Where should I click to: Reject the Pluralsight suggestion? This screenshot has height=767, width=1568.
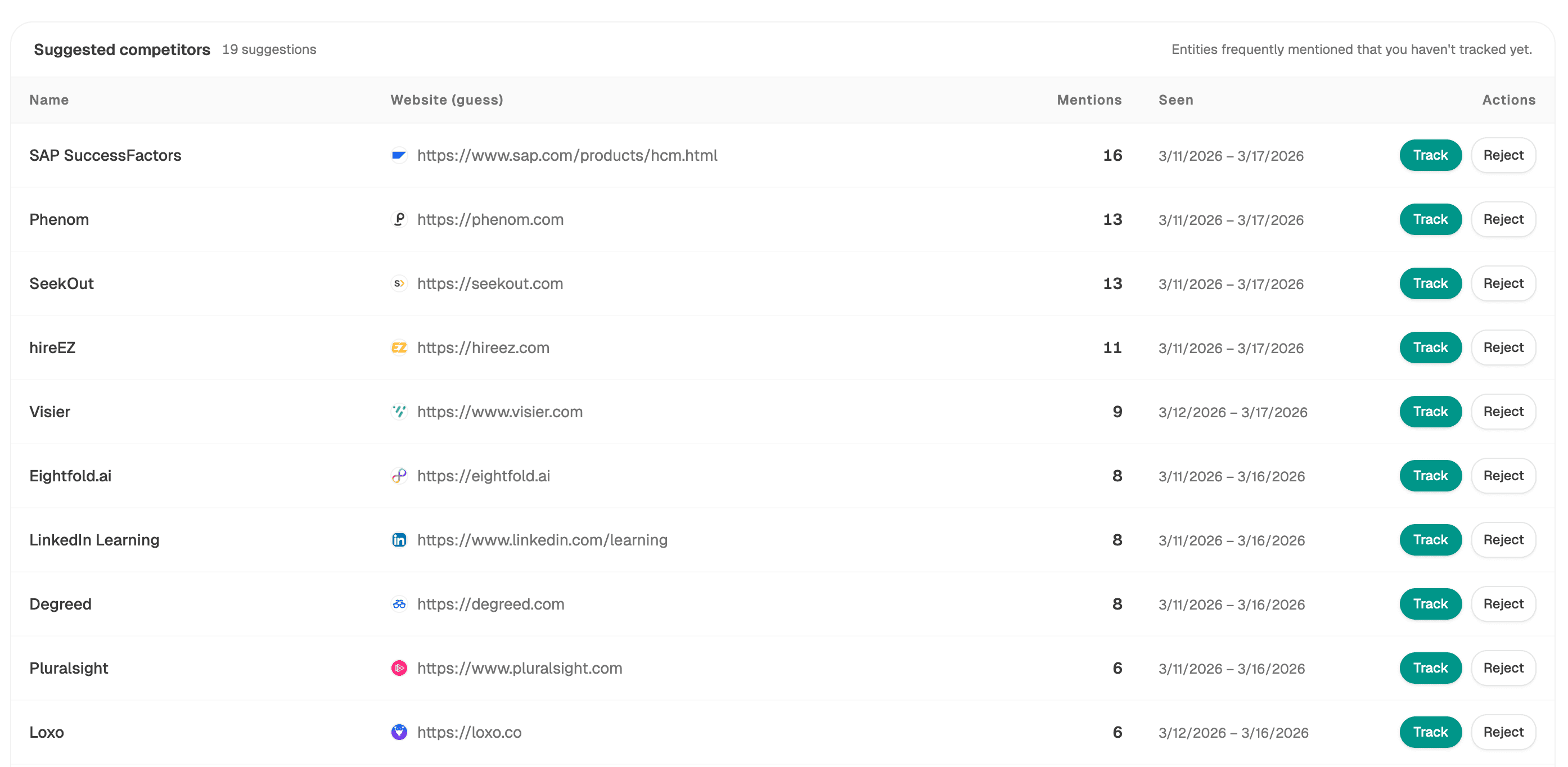click(x=1503, y=669)
